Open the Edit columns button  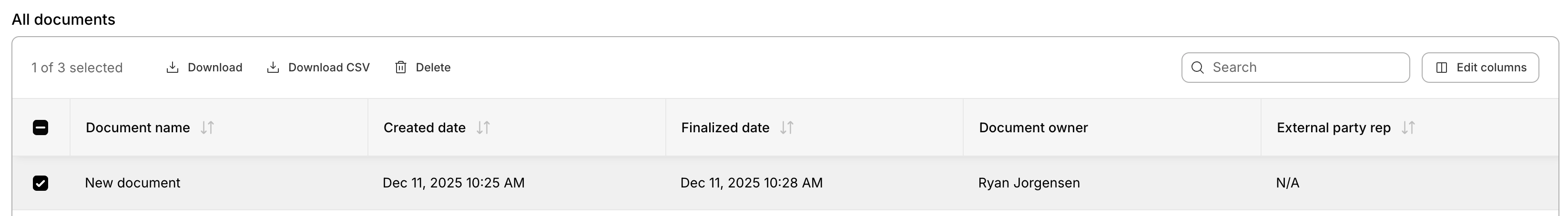click(x=1480, y=68)
